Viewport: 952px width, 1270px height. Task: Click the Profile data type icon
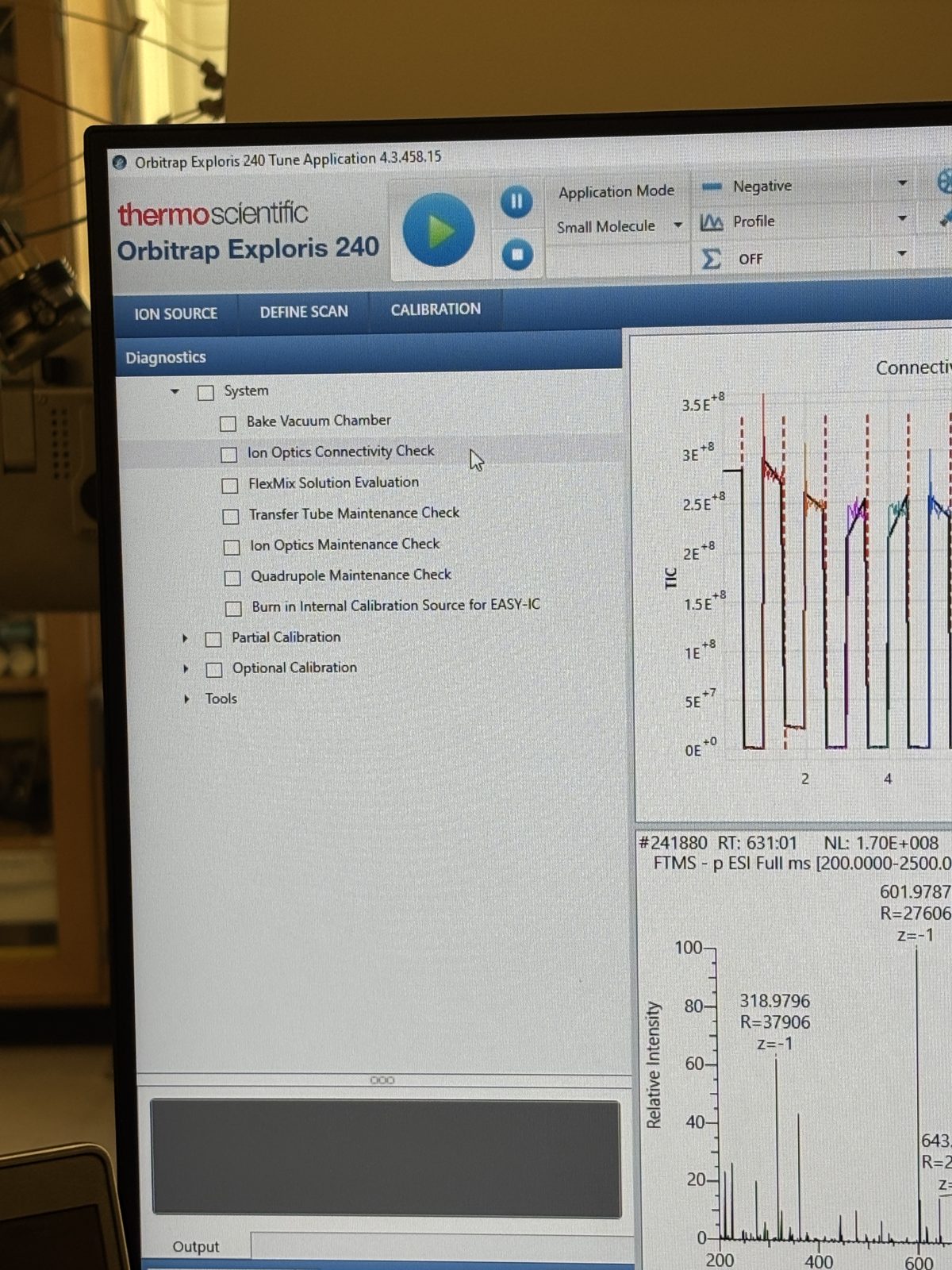pyautogui.click(x=712, y=222)
